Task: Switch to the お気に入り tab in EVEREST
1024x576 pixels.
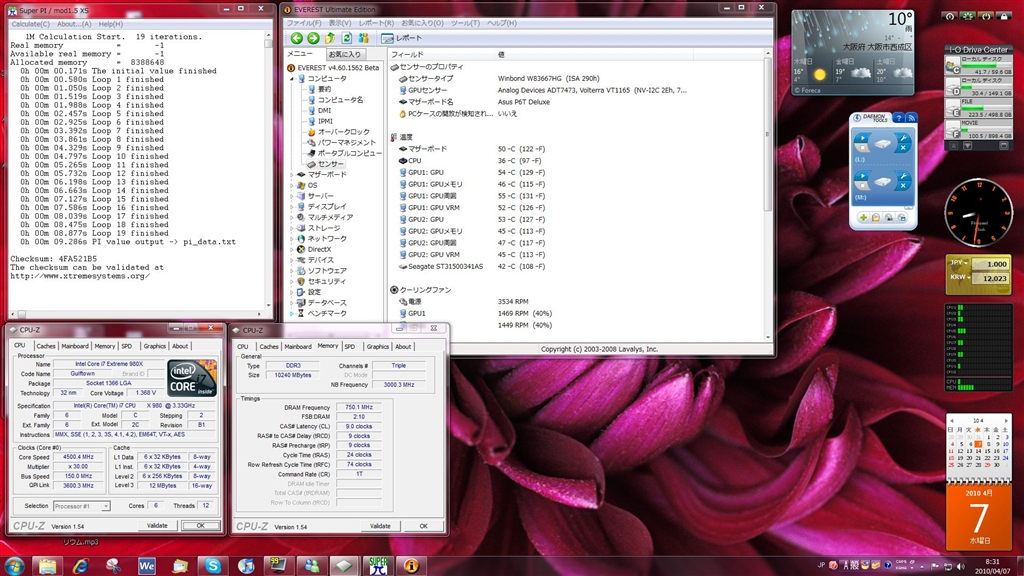Action: 345,54
